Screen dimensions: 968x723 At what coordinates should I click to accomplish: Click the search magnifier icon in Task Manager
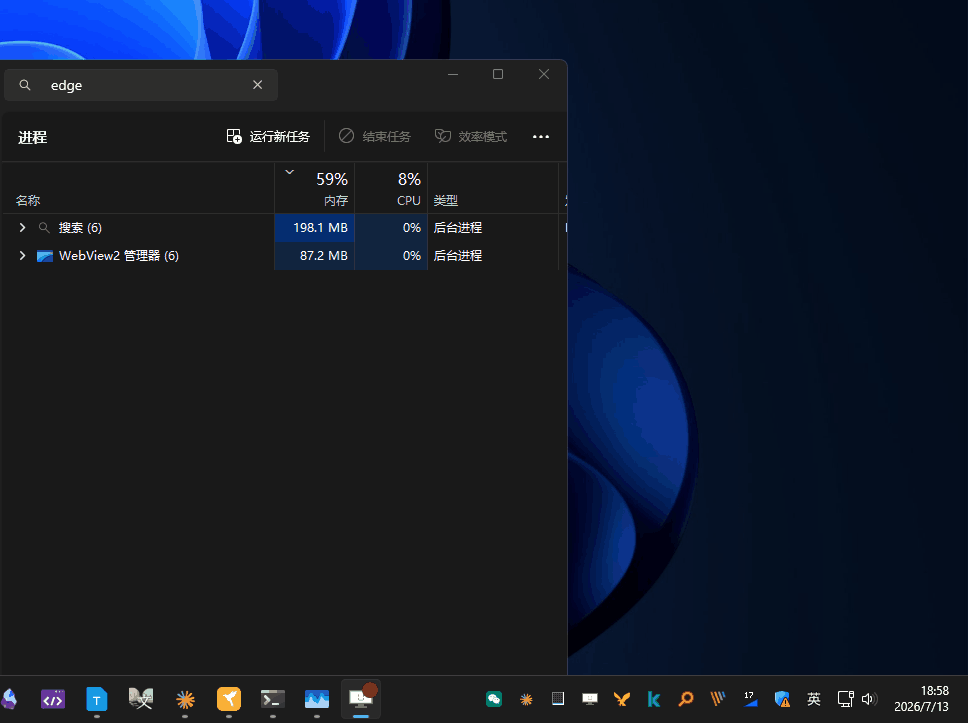tap(25, 85)
